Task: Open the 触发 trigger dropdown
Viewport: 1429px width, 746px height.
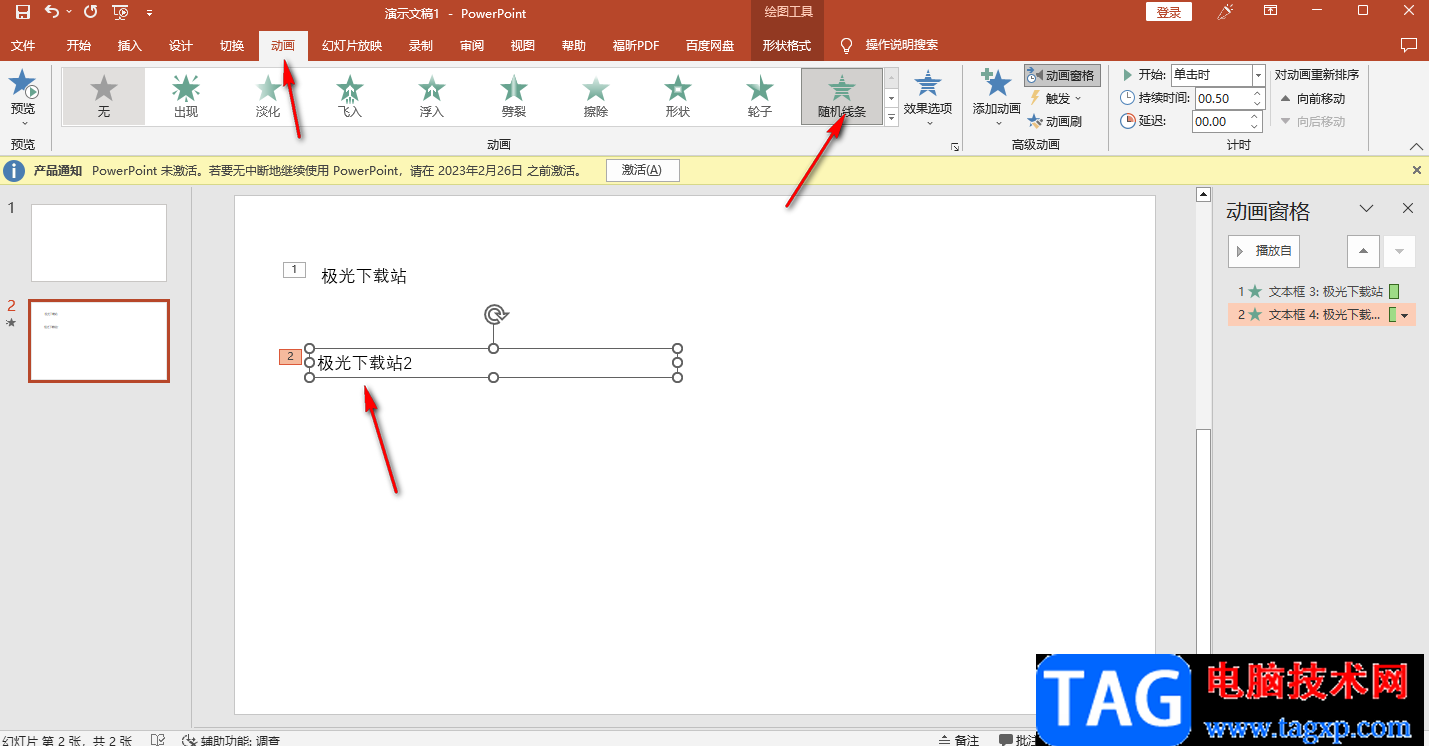Action: pyautogui.click(x=1056, y=98)
